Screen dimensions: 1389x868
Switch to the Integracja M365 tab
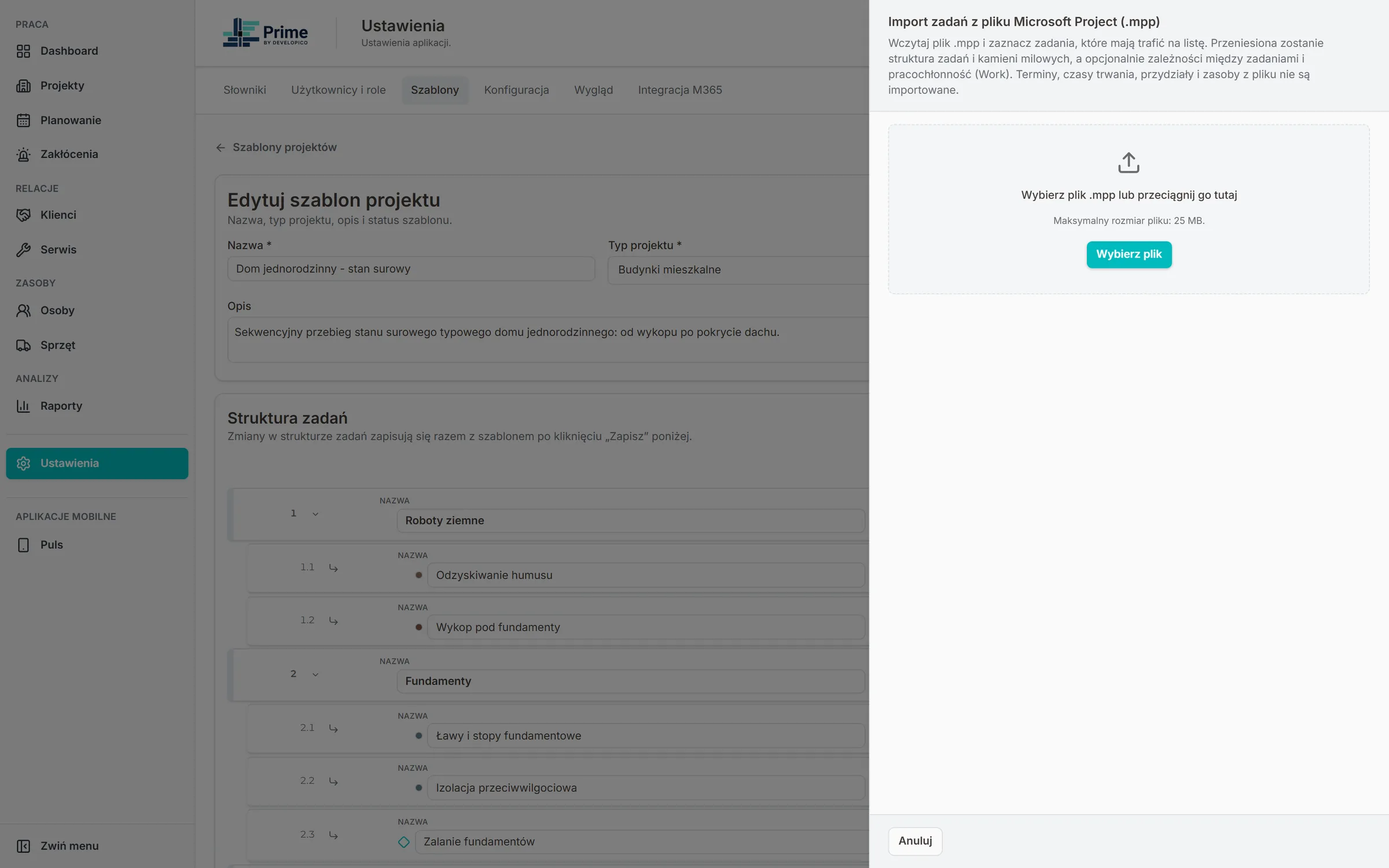[679, 90]
